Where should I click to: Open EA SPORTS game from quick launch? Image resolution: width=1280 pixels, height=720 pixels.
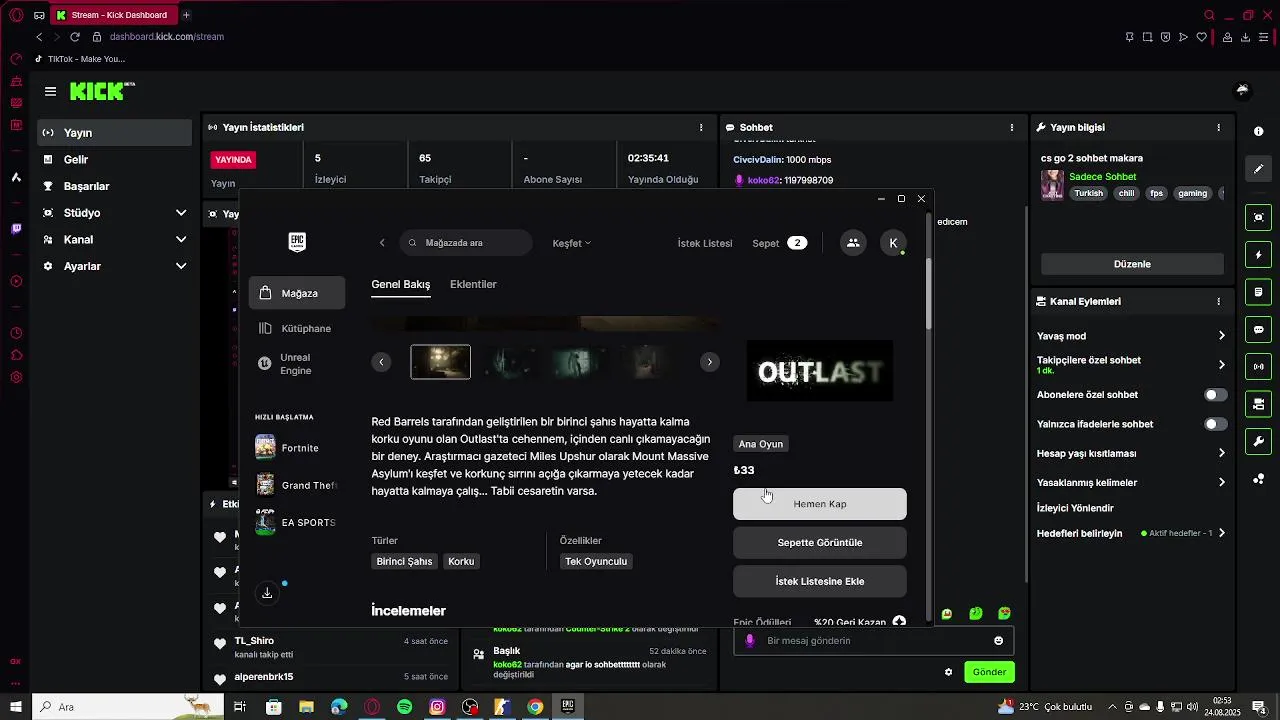click(x=296, y=522)
